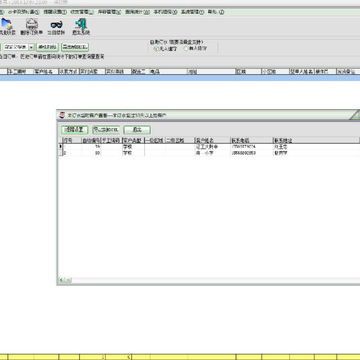The height and width of the screenshot is (360, 360).
Task: Click the address cell in row 1
Action: [x=316, y=146]
